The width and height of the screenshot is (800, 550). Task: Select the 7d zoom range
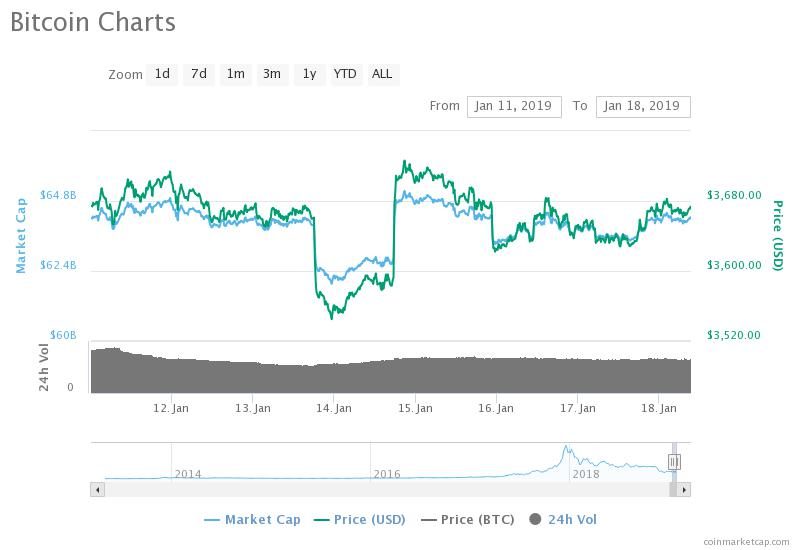(199, 74)
